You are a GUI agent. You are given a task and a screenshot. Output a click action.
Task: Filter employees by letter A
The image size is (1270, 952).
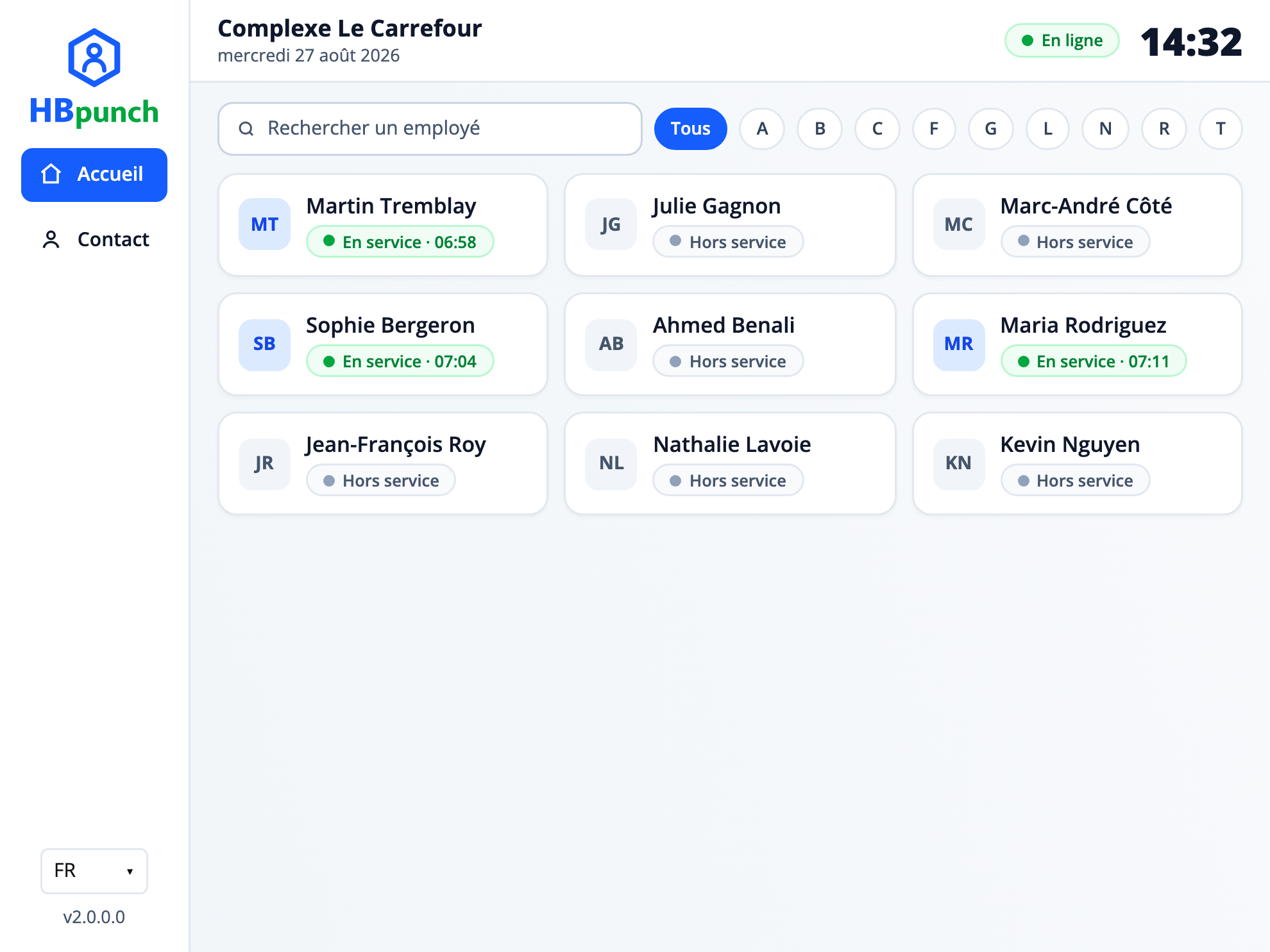762,129
